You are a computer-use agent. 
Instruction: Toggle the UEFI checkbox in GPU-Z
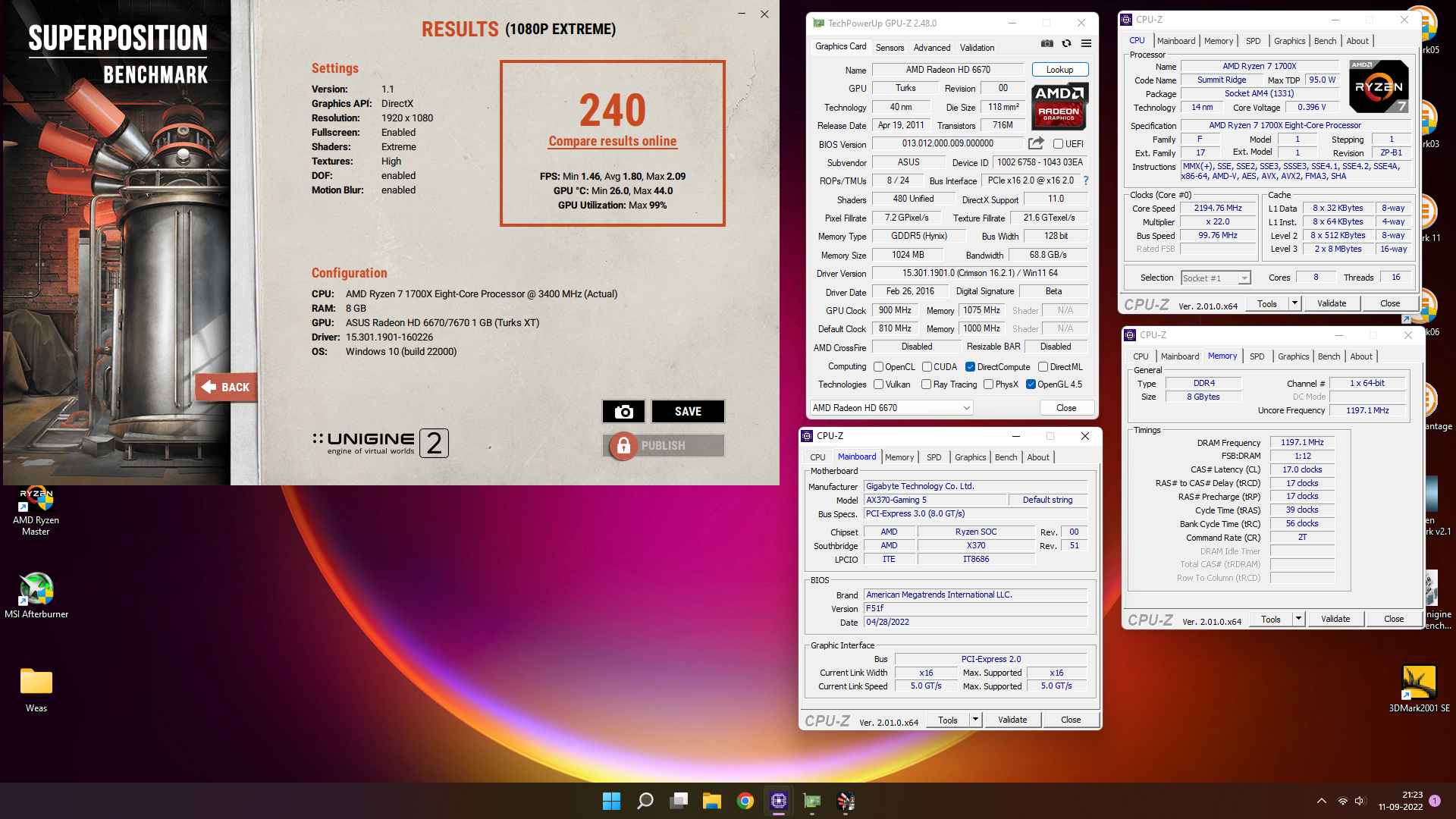[1058, 143]
